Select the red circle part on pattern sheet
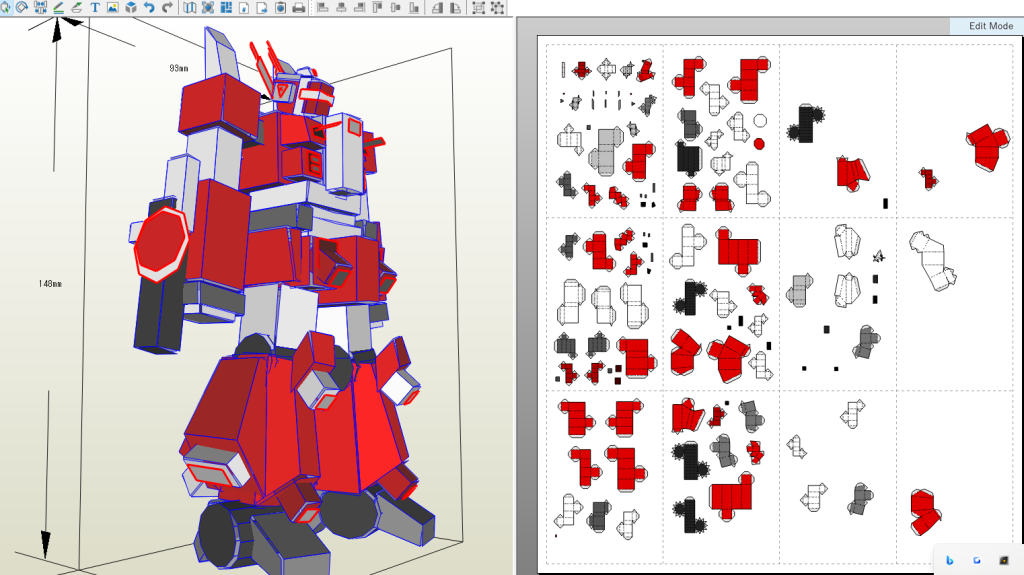 click(x=759, y=144)
